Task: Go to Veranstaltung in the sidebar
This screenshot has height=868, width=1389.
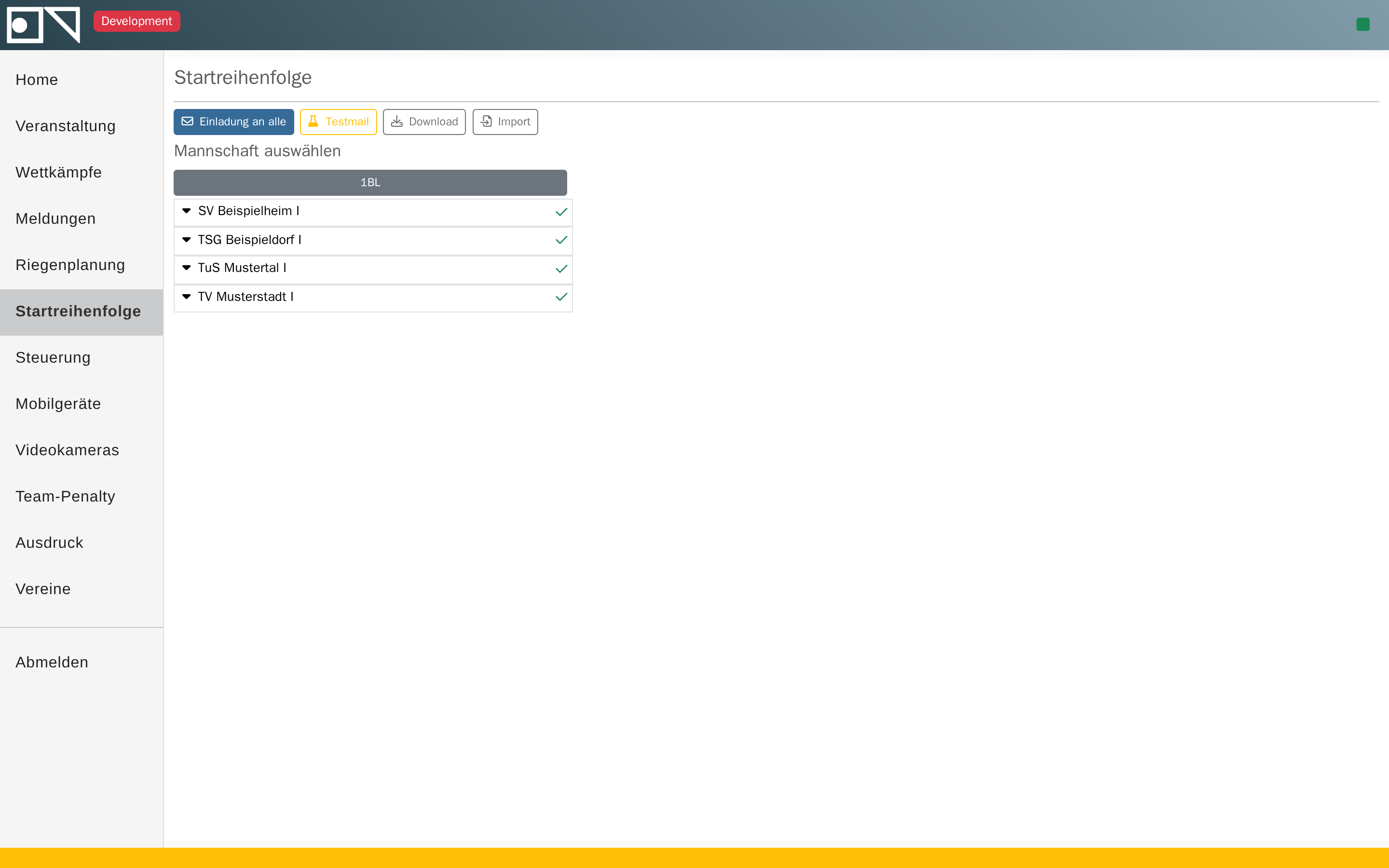Action: click(x=82, y=126)
